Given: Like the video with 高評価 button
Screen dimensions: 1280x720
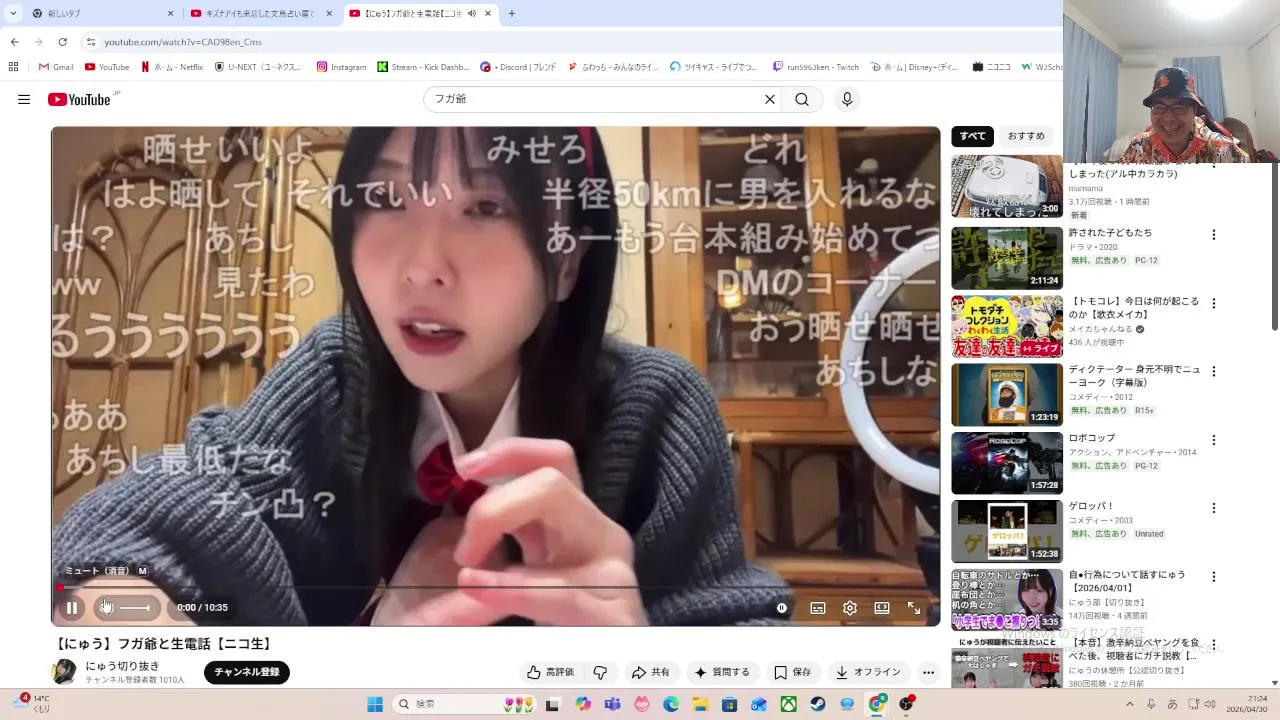Looking at the screenshot, I should (550, 672).
